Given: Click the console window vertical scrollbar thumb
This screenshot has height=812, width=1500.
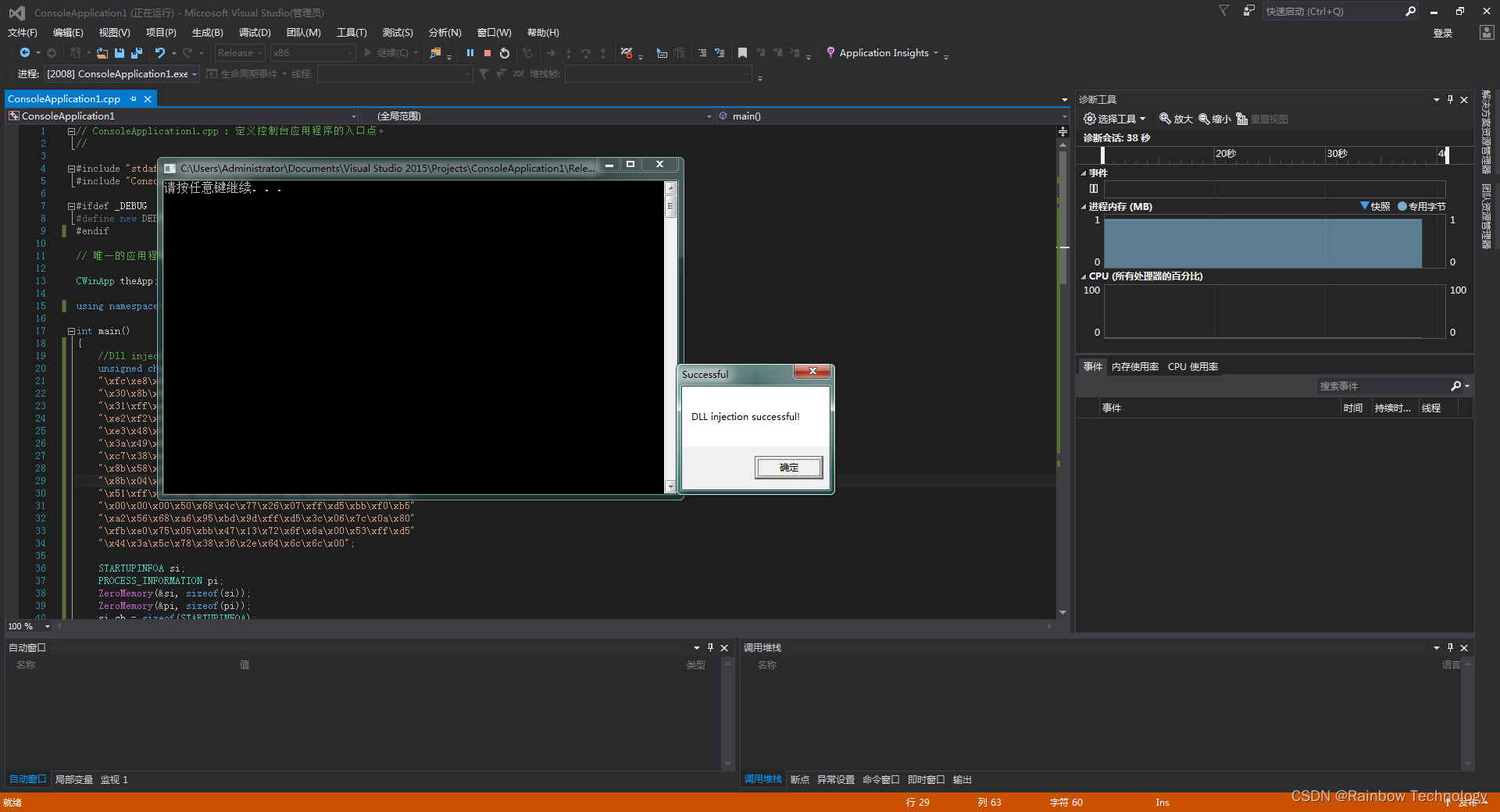Looking at the screenshot, I should tap(670, 207).
